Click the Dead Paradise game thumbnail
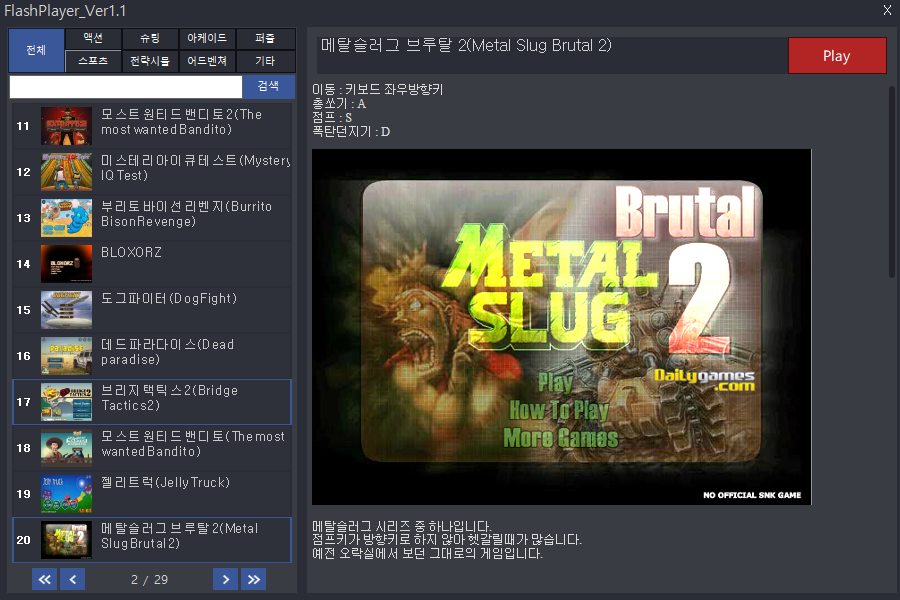This screenshot has width=900, height=600. [x=67, y=355]
